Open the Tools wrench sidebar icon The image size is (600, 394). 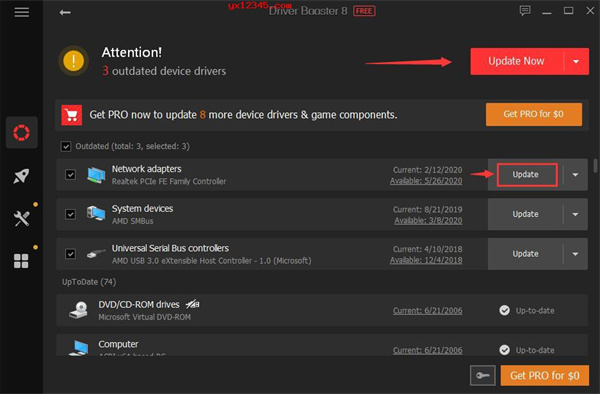[x=21, y=218]
